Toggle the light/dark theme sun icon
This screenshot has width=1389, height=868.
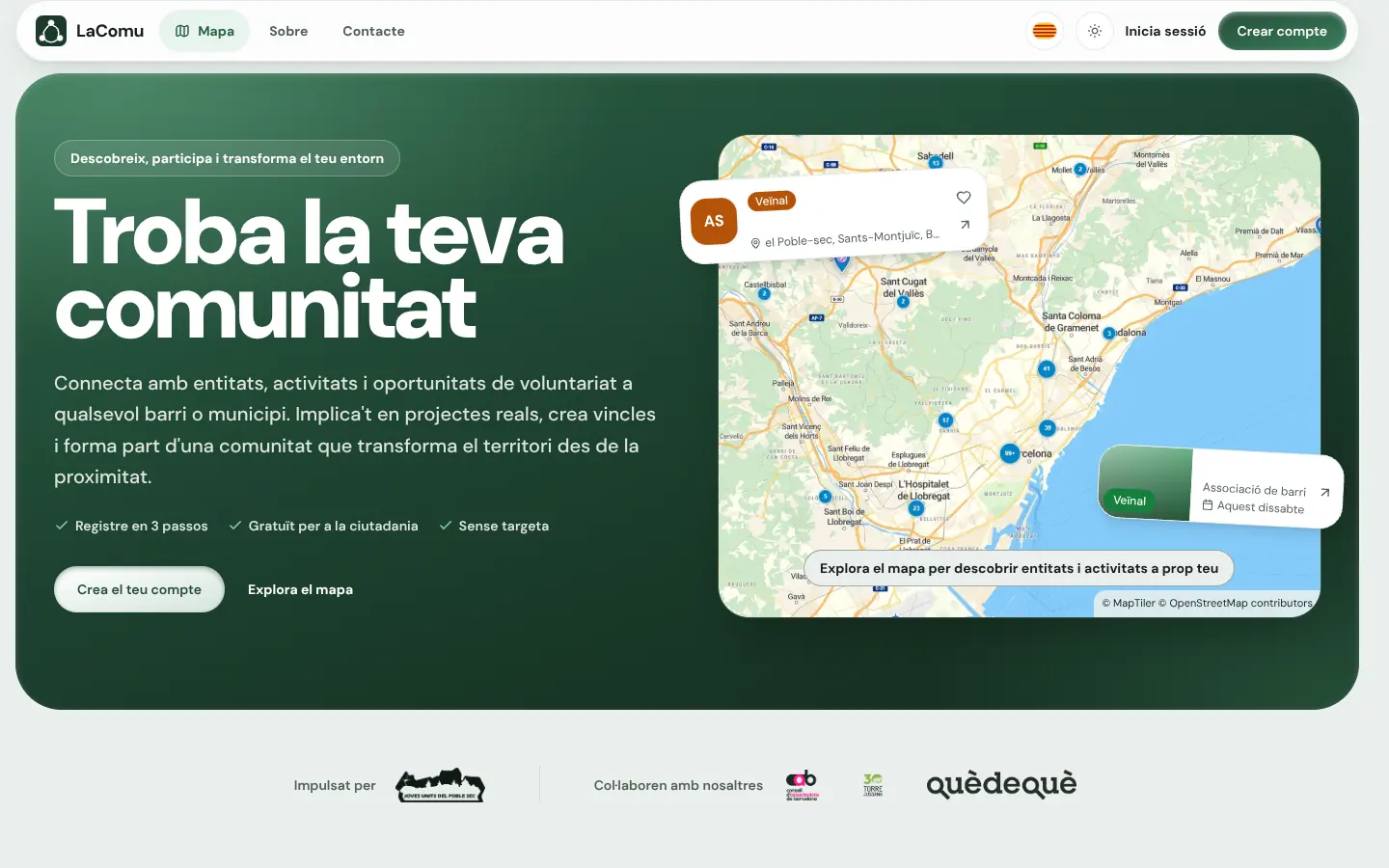(x=1095, y=31)
